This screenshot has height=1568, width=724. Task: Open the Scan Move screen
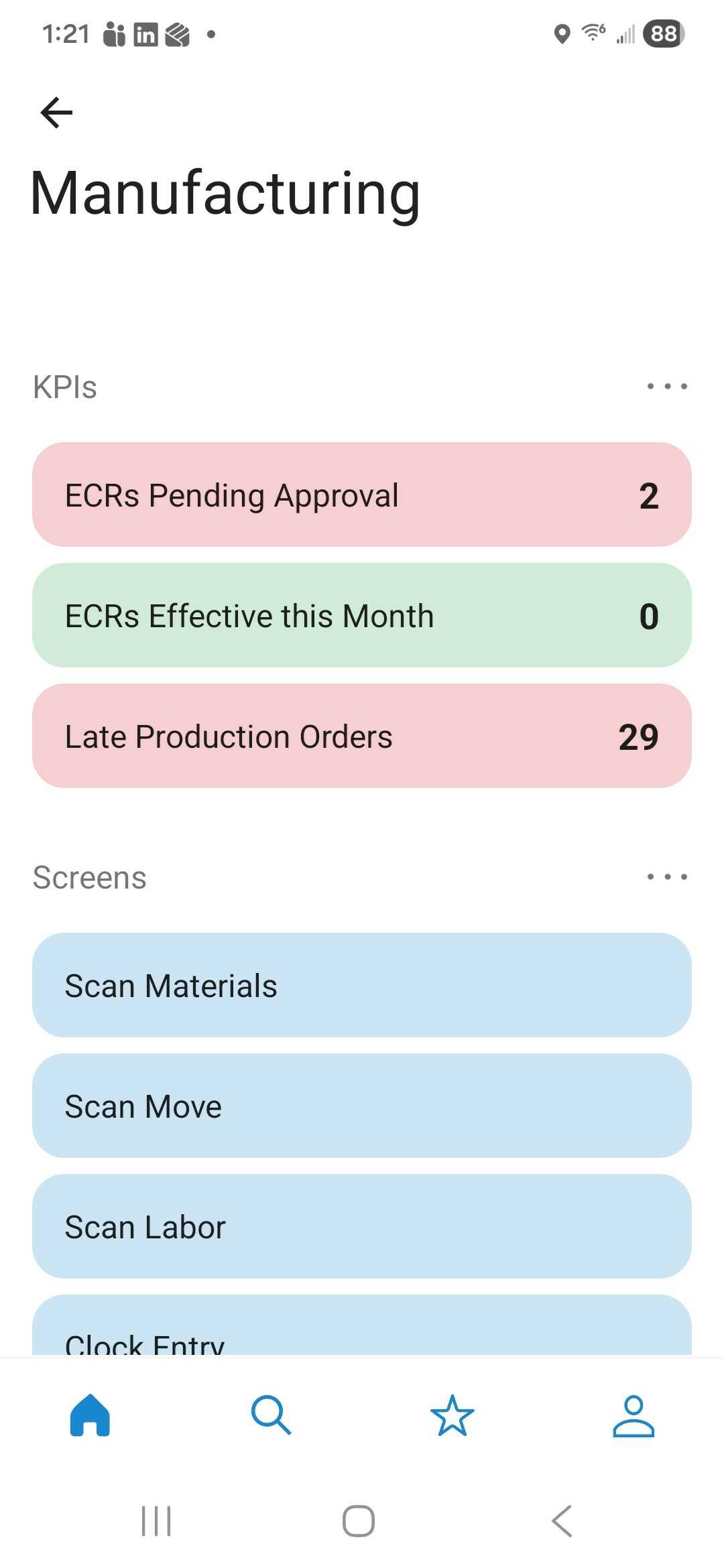(362, 1106)
